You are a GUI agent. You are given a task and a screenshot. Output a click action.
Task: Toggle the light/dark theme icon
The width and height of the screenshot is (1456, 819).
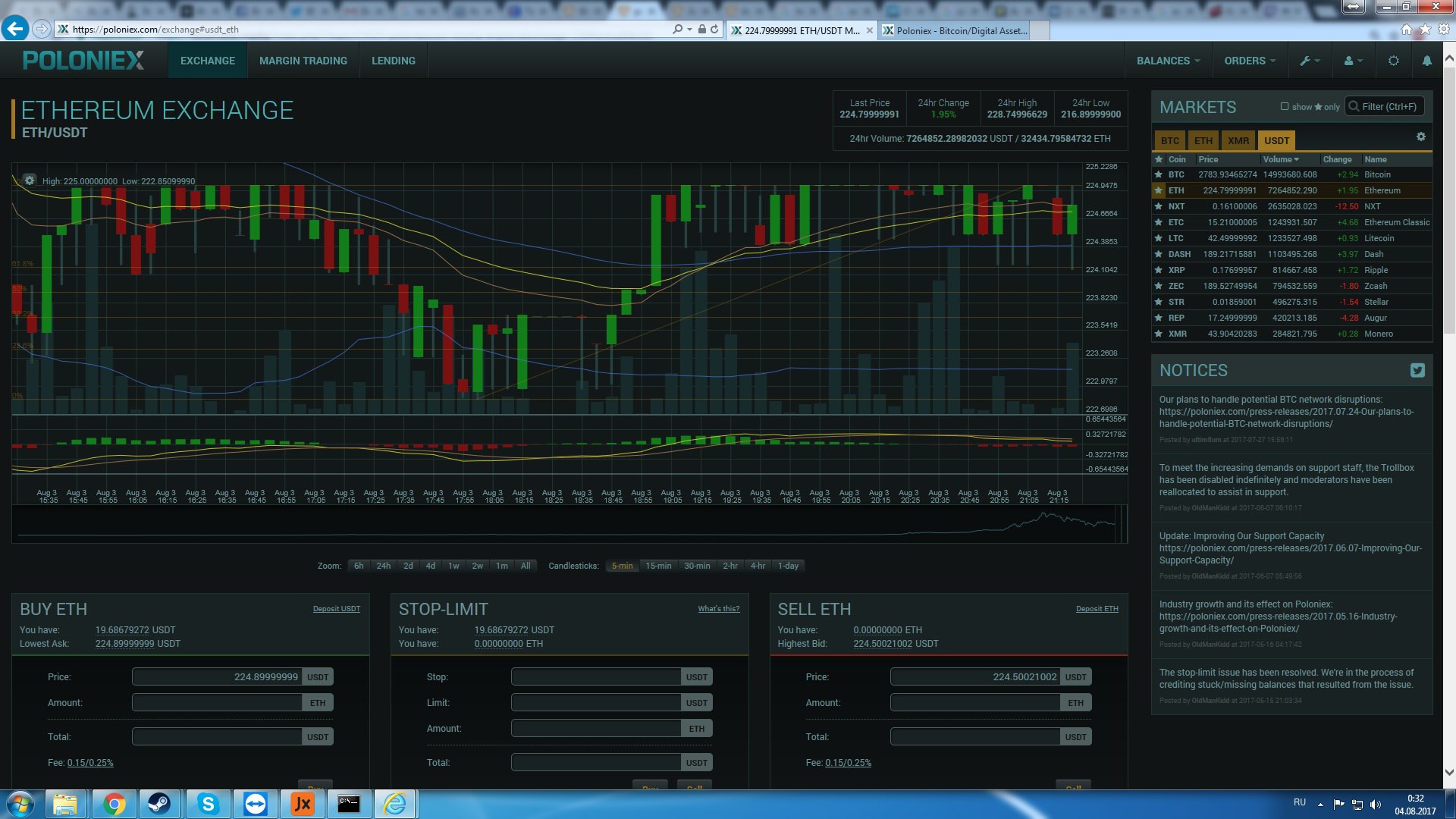coord(1393,61)
